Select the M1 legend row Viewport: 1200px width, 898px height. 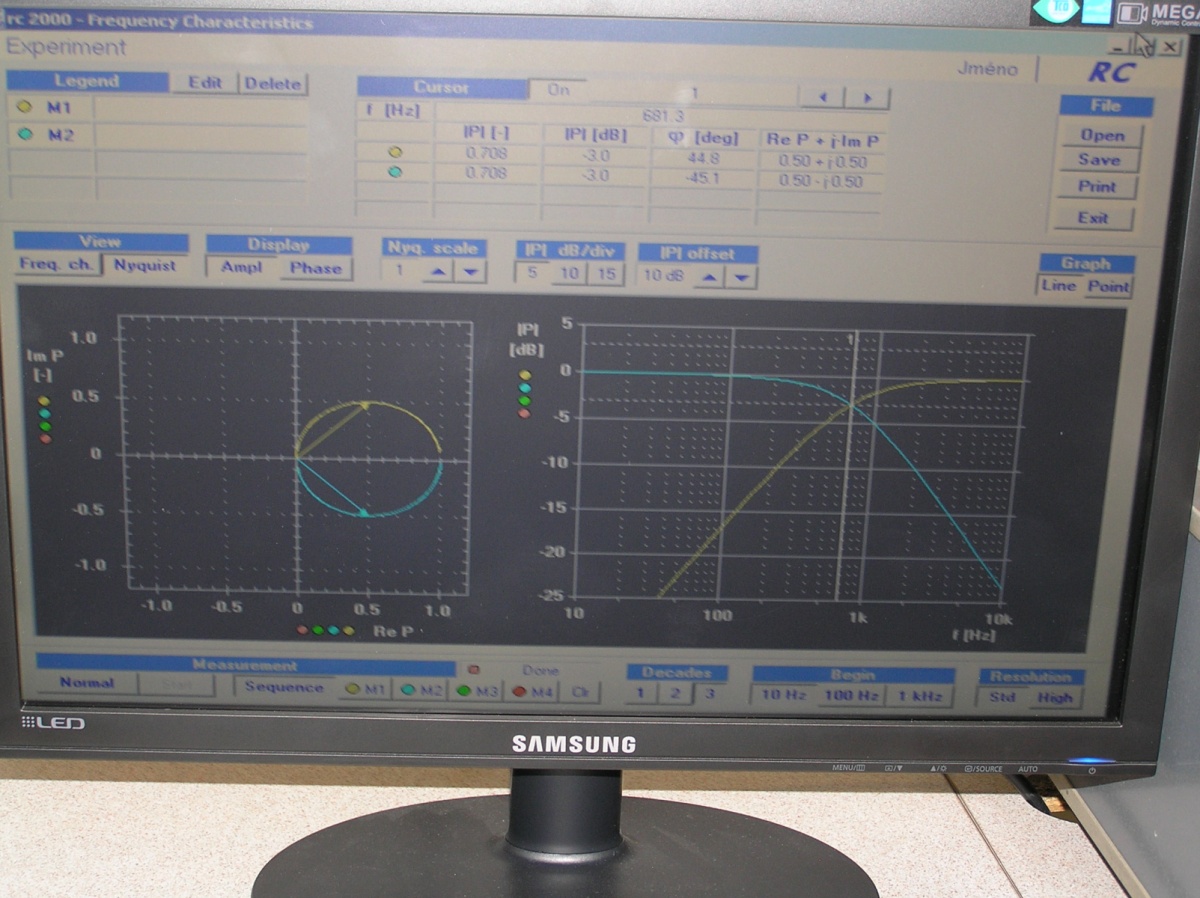(x=158, y=108)
